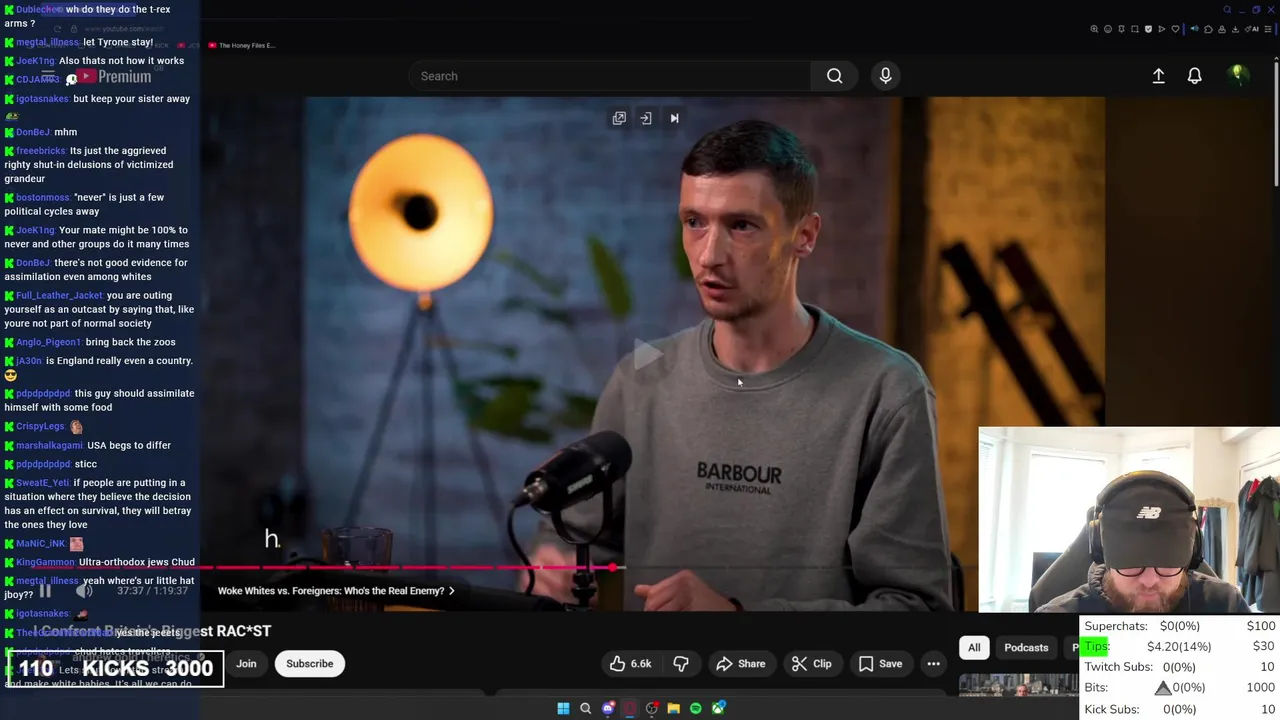Image resolution: width=1280 pixels, height=720 pixels.
Task: Open the browser AI toolbar icon
Action: pos(1252,29)
